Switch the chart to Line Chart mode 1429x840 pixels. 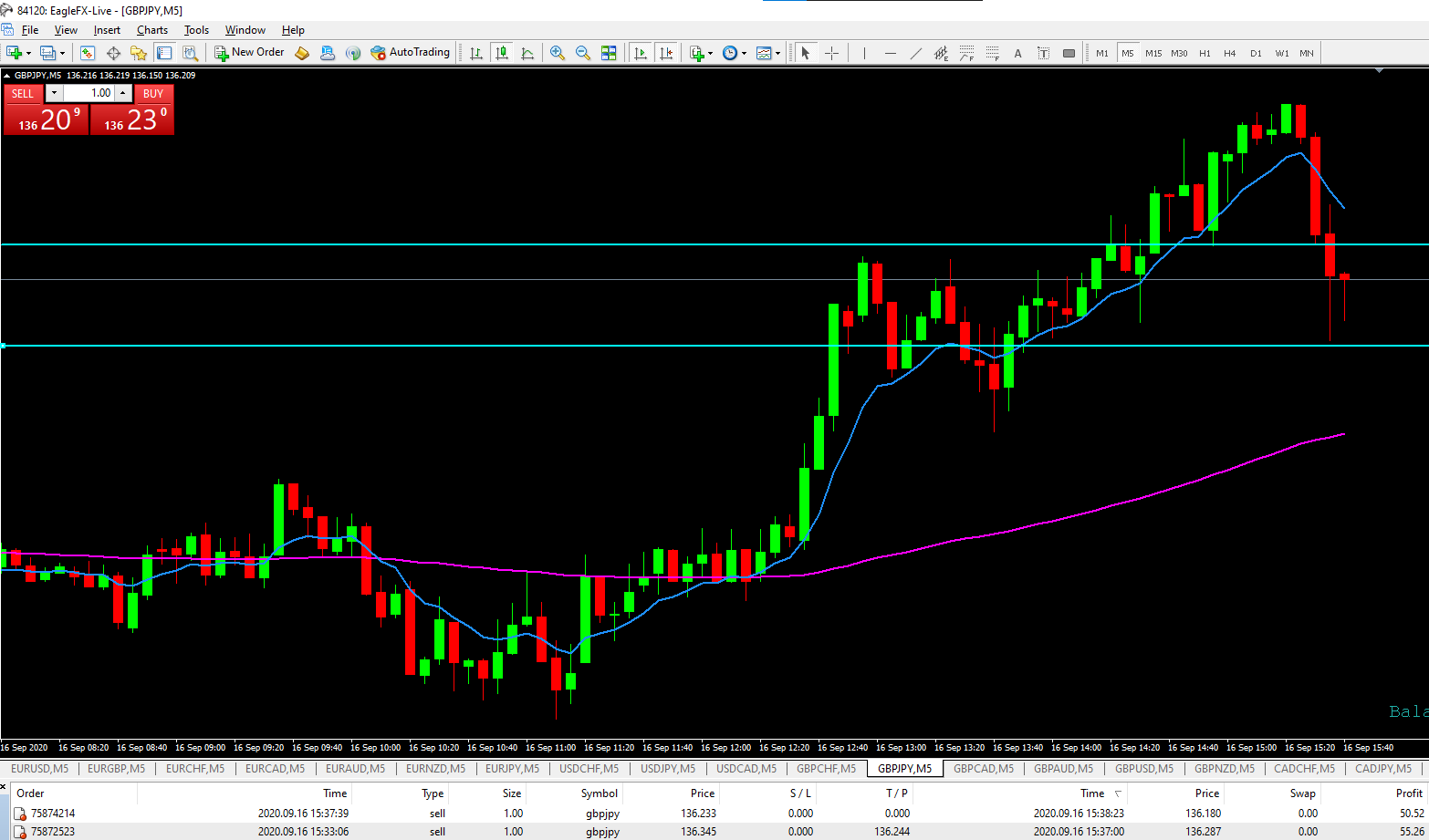(x=527, y=53)
